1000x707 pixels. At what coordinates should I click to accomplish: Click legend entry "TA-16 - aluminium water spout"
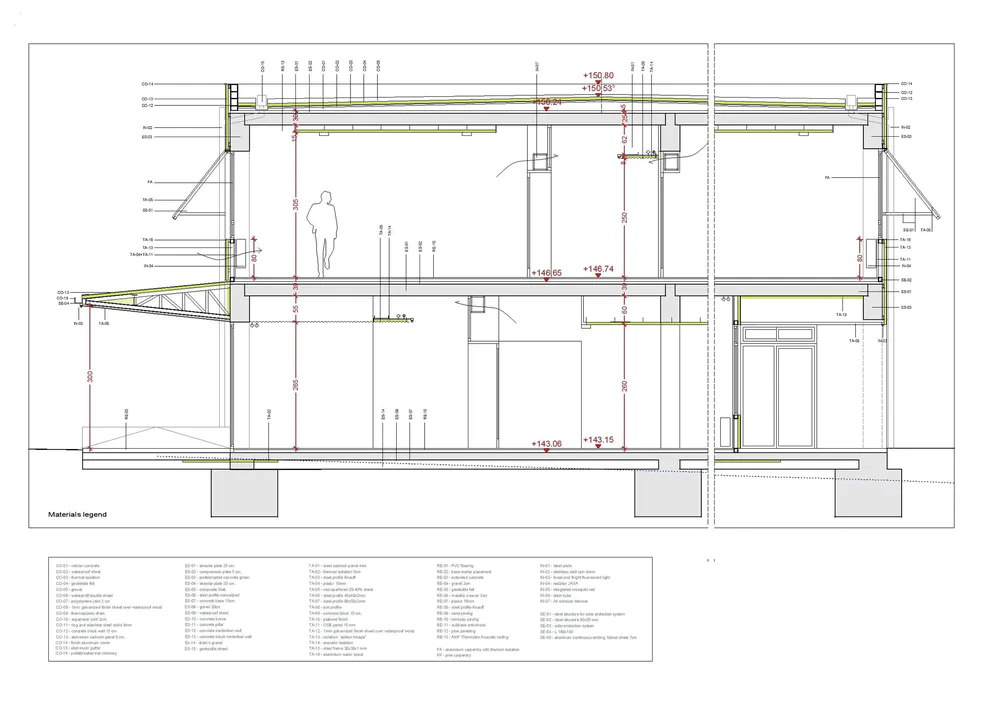335,654
